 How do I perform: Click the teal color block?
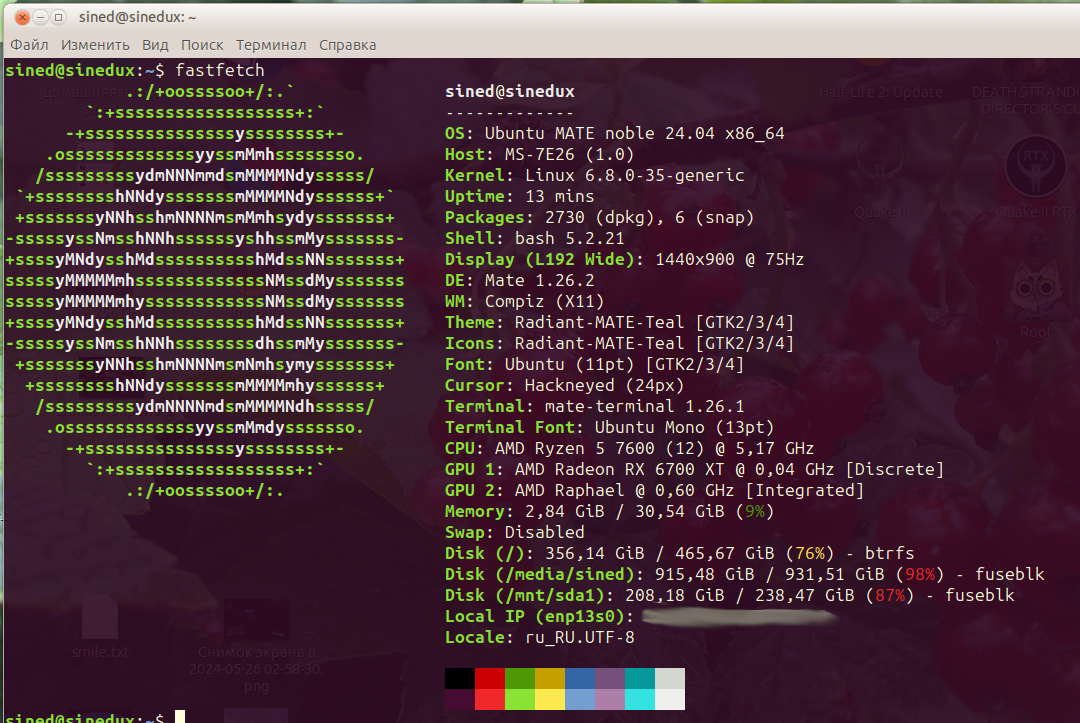coord(640,678)
